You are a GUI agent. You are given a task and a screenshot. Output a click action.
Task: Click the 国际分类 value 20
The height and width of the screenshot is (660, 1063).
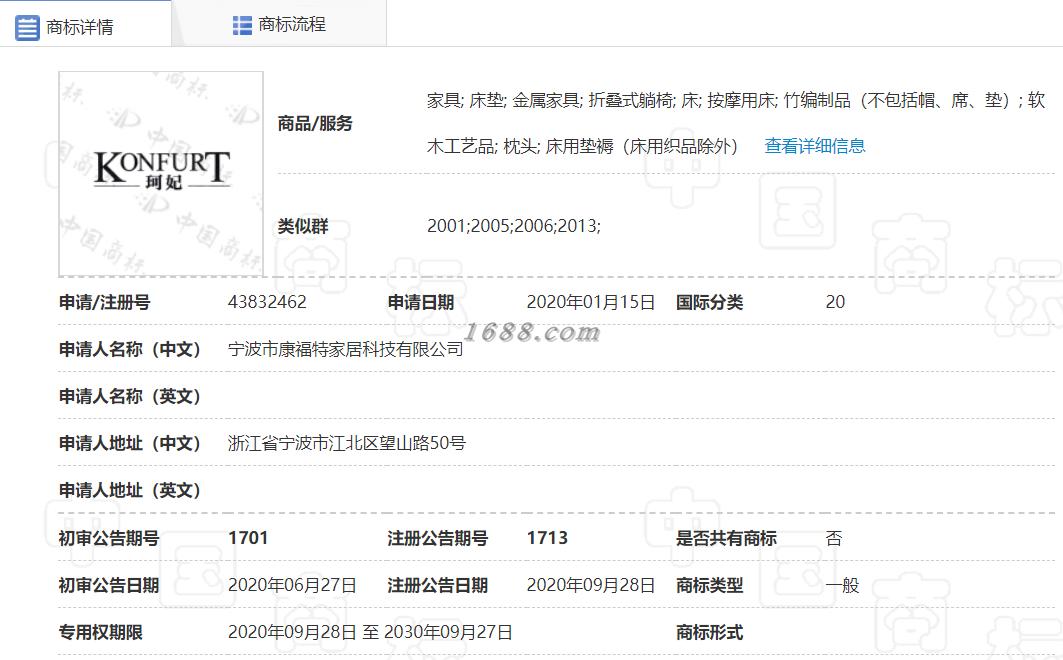click(835, 302)
